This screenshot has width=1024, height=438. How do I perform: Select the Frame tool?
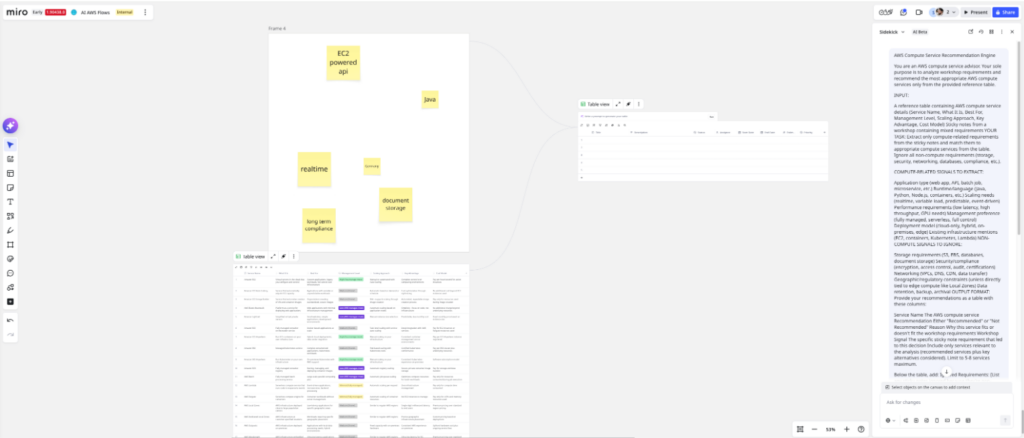click(10, 244)
